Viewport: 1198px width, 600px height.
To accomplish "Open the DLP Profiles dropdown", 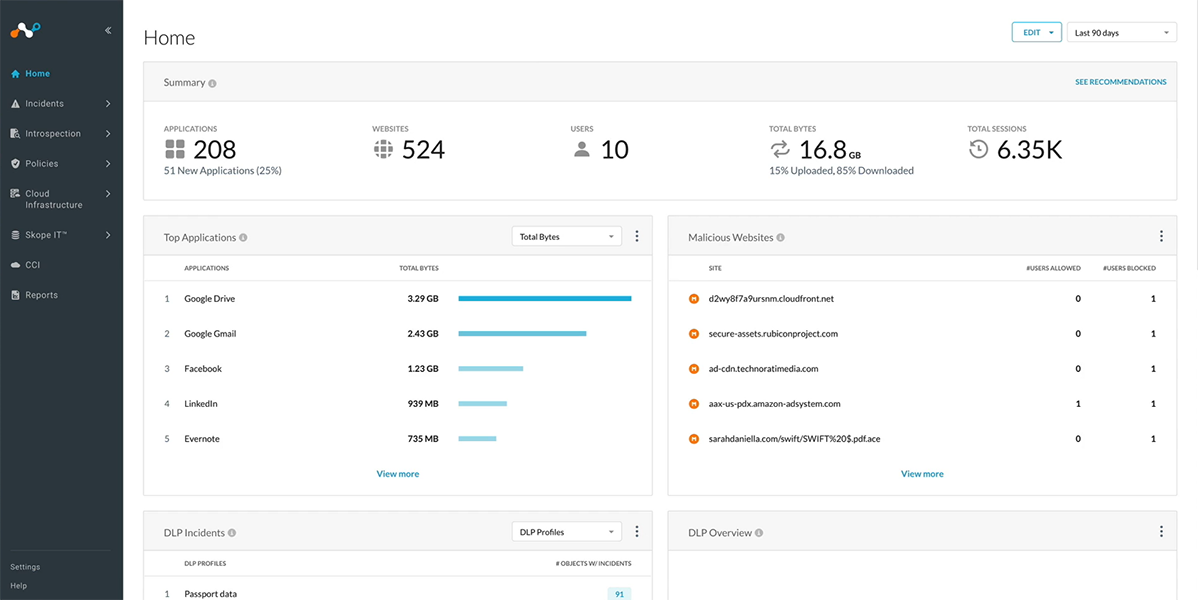I will pos(567,531).
